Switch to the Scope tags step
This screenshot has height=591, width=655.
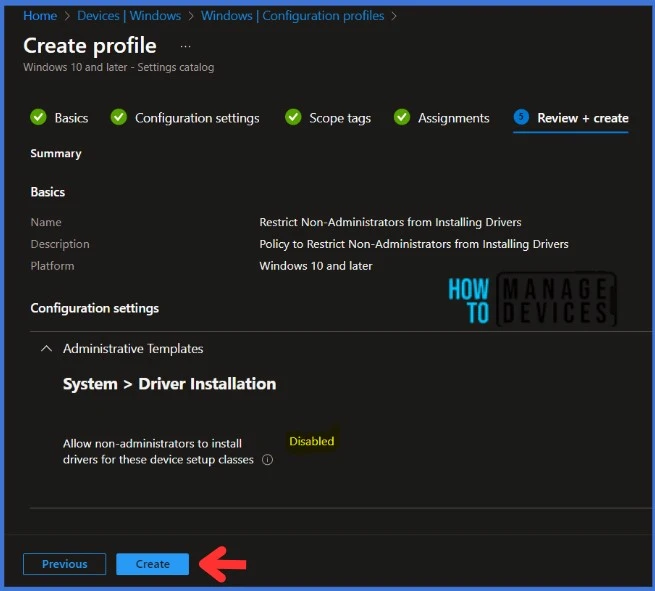[340, 118]
